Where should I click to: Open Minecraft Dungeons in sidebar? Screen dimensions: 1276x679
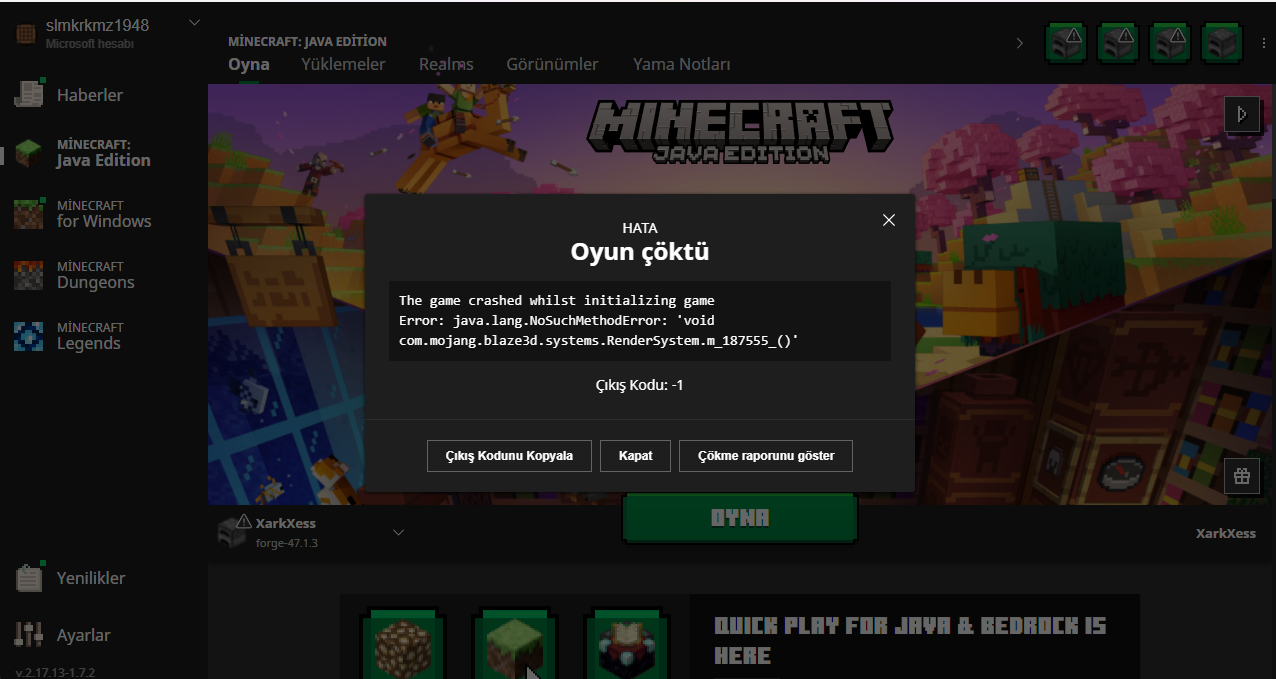point(76,275)
